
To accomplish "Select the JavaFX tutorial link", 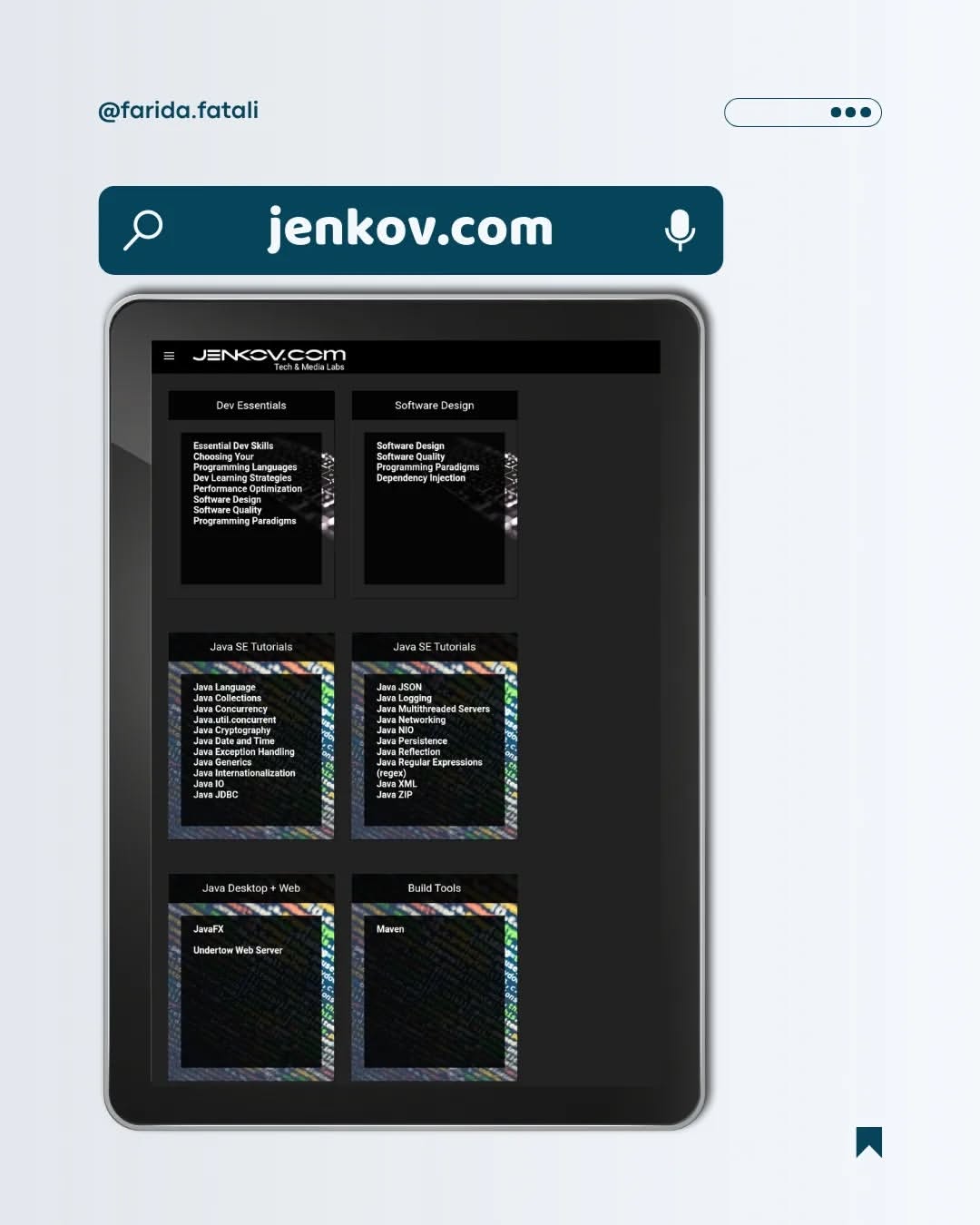I will [x=209, y=929].
